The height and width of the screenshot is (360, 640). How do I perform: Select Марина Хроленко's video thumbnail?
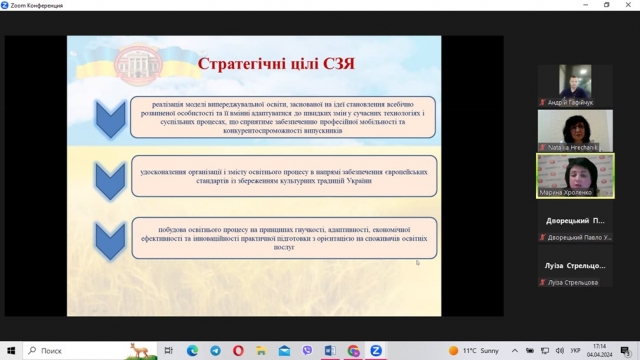point(575,176)
